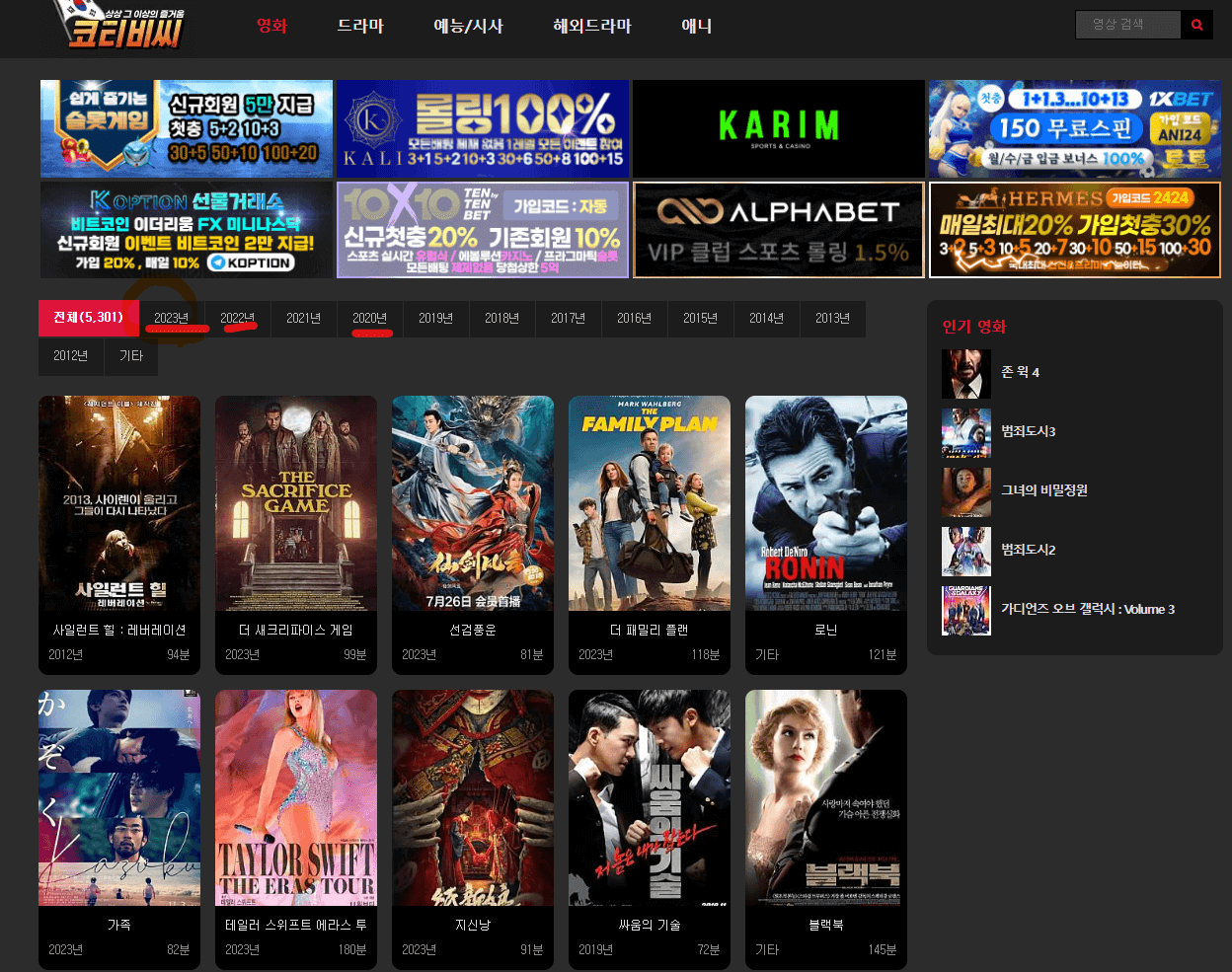Click the 범죄도시2 small thumbnail

tap(966, 552)
